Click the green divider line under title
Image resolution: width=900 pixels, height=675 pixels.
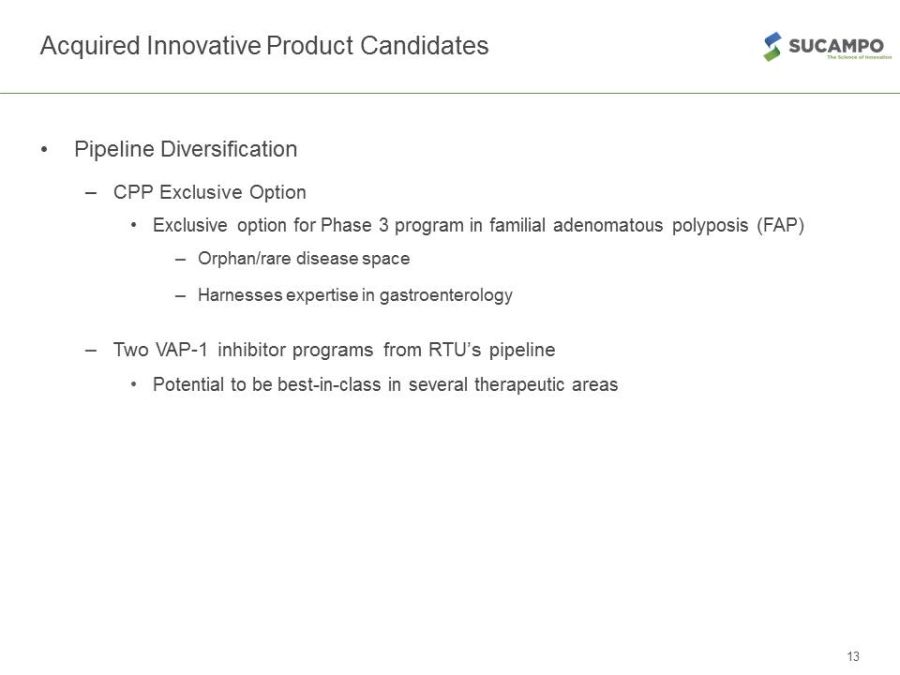click(x=450, y=93)
